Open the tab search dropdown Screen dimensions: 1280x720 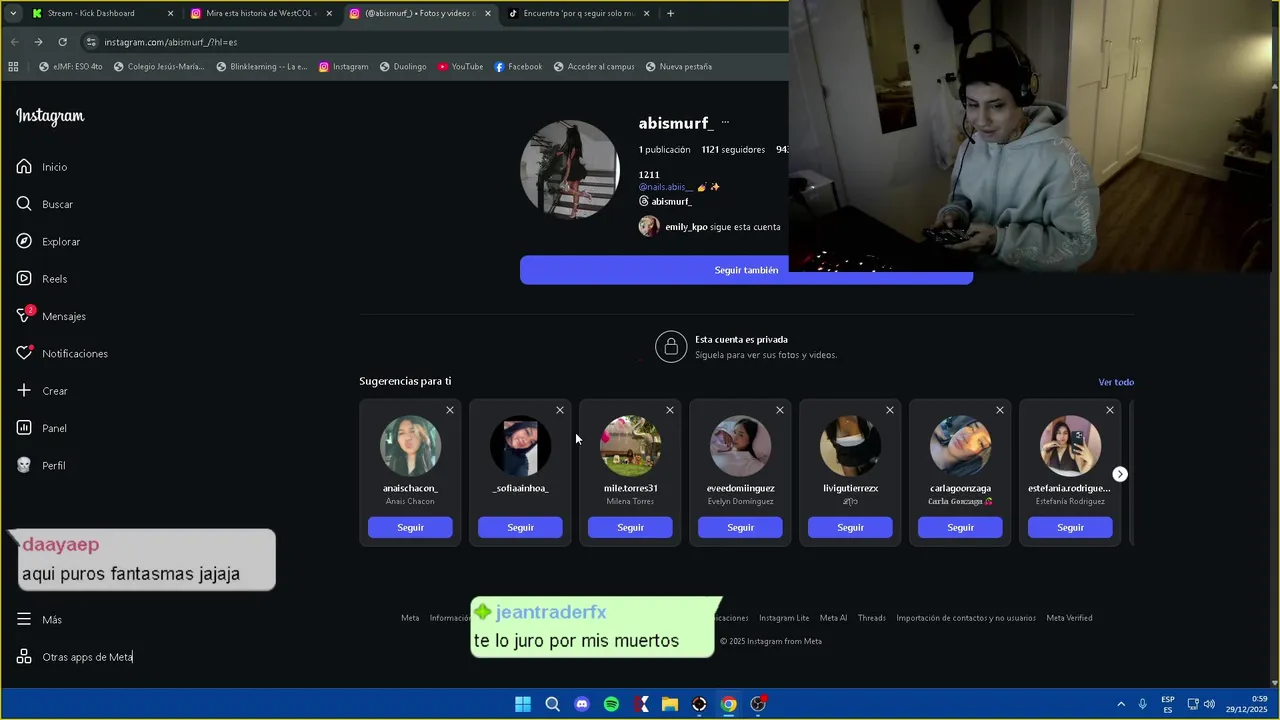pos(12,13)
